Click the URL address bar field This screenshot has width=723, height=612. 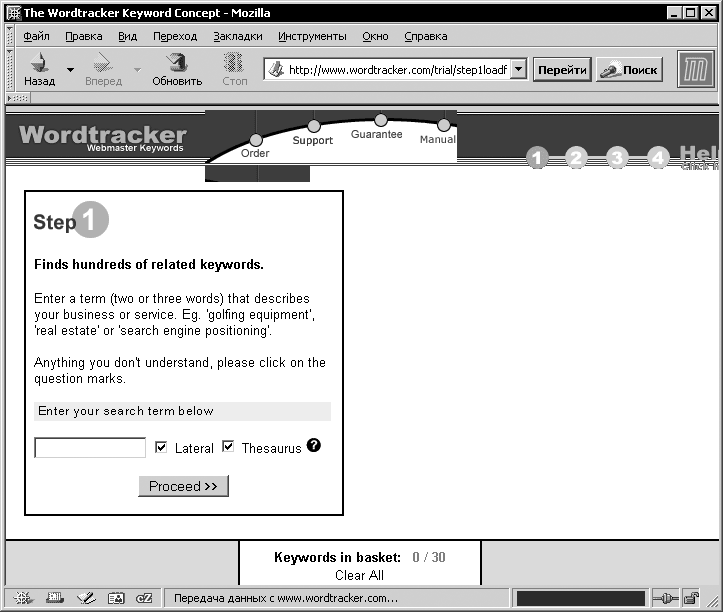pyautogui.click(x=397, y=70)
